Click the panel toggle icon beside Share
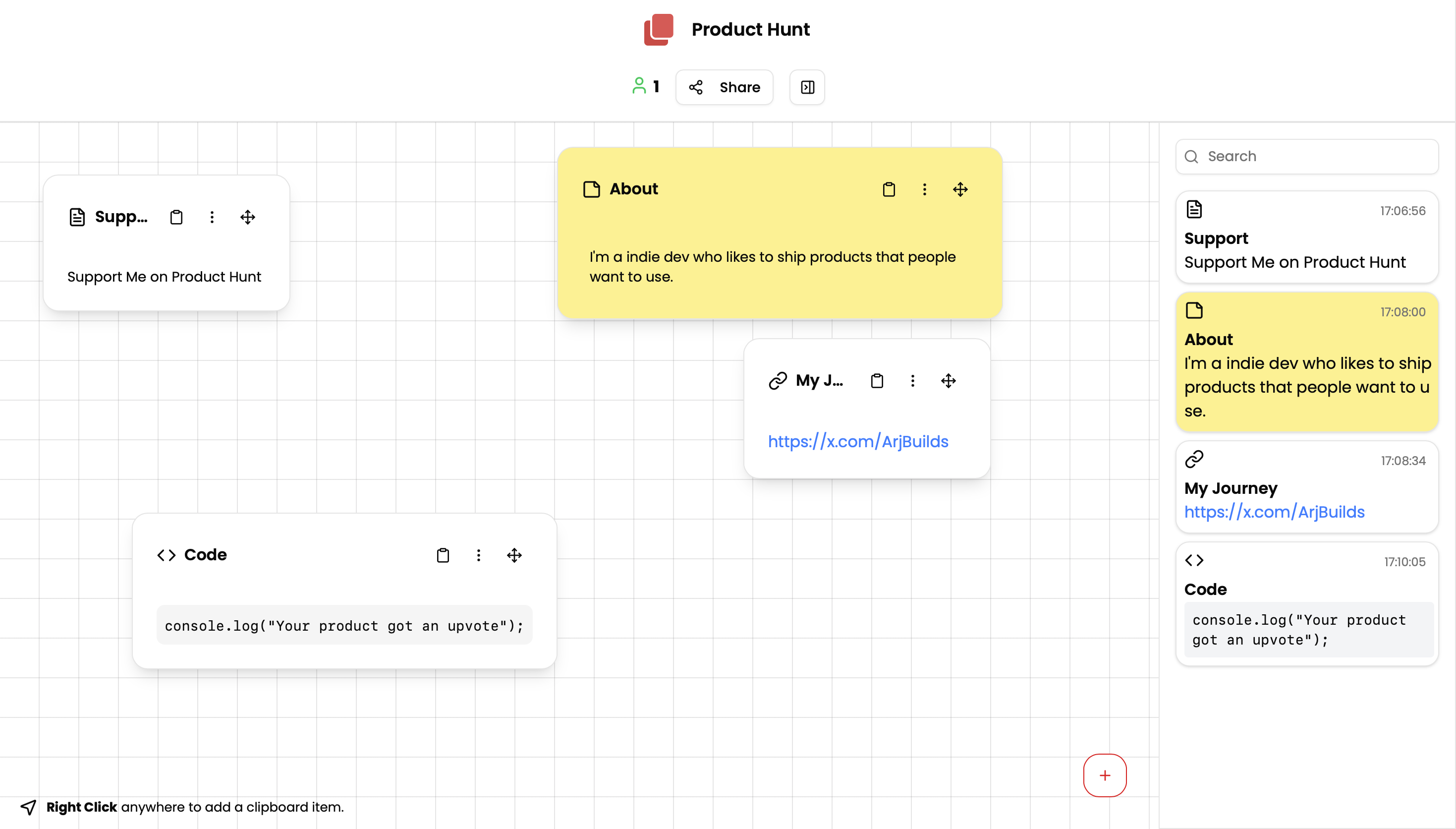Viewport: 1456px width, 829px height. (806, 87)
